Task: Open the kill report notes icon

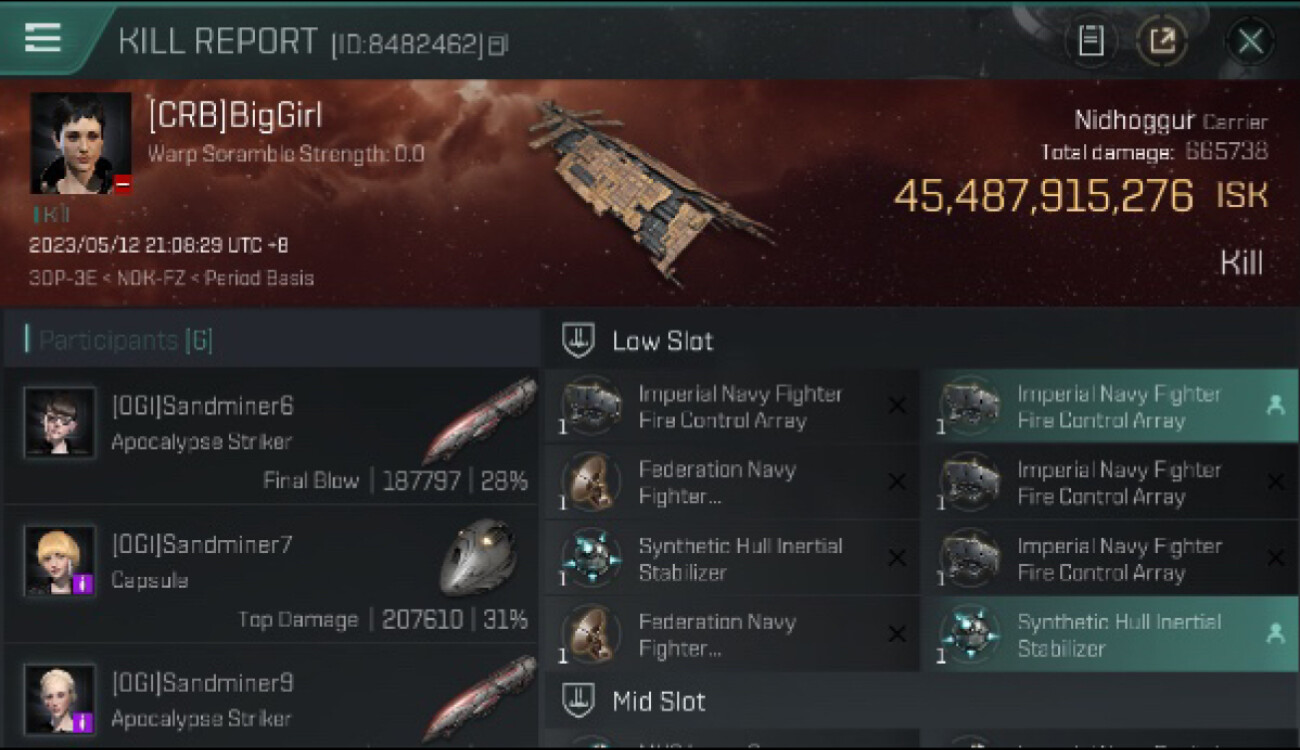Action: coord(1090,41)
